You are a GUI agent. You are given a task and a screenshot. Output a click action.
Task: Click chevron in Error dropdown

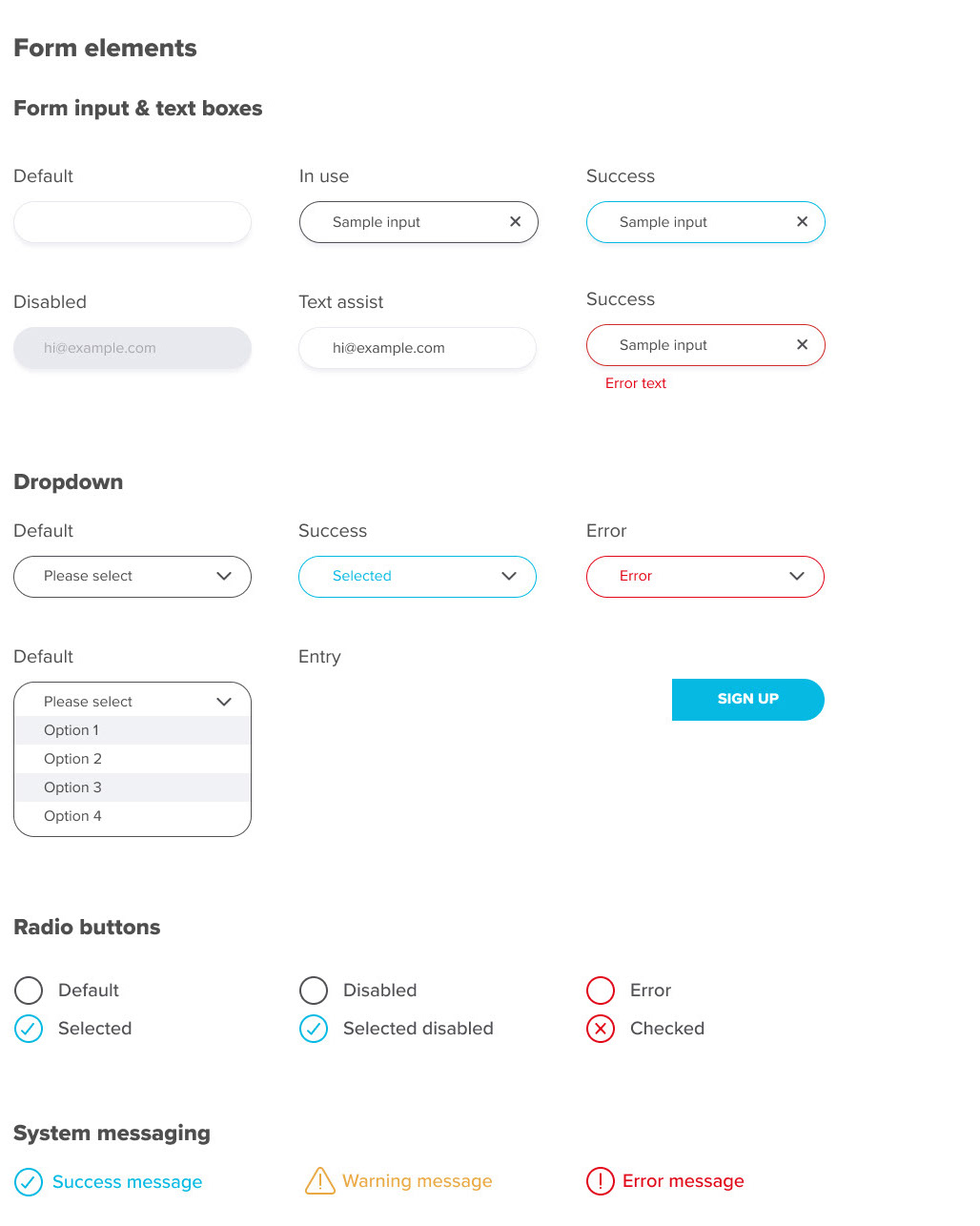click(797, 576)
